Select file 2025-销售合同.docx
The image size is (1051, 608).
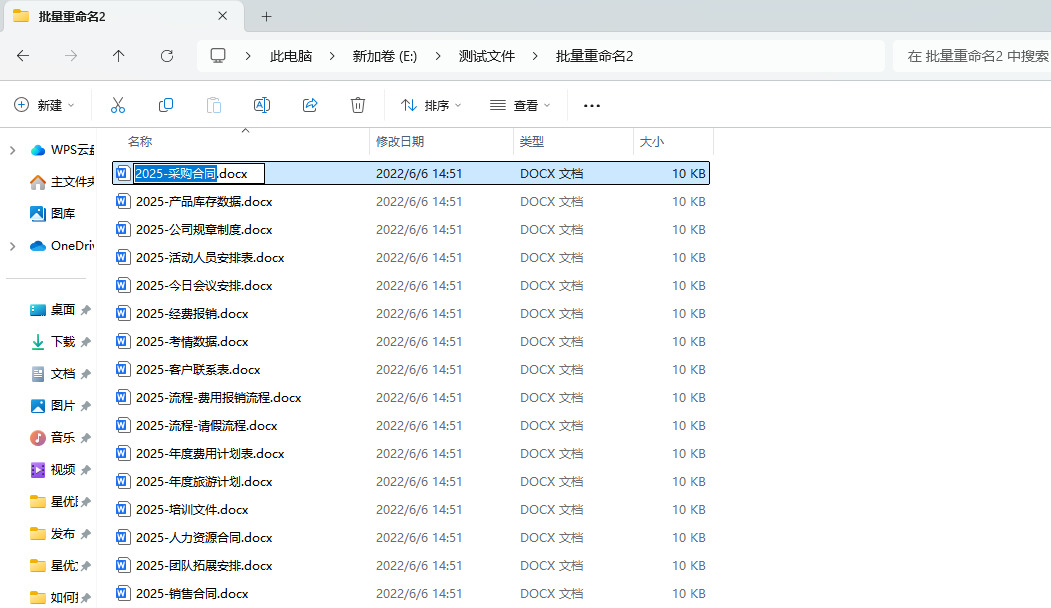(411, 594)
